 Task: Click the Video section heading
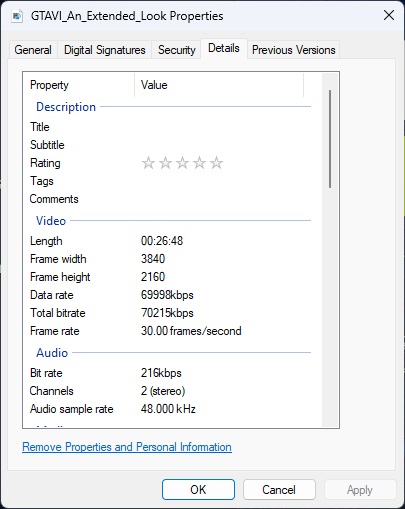[51, 221]
